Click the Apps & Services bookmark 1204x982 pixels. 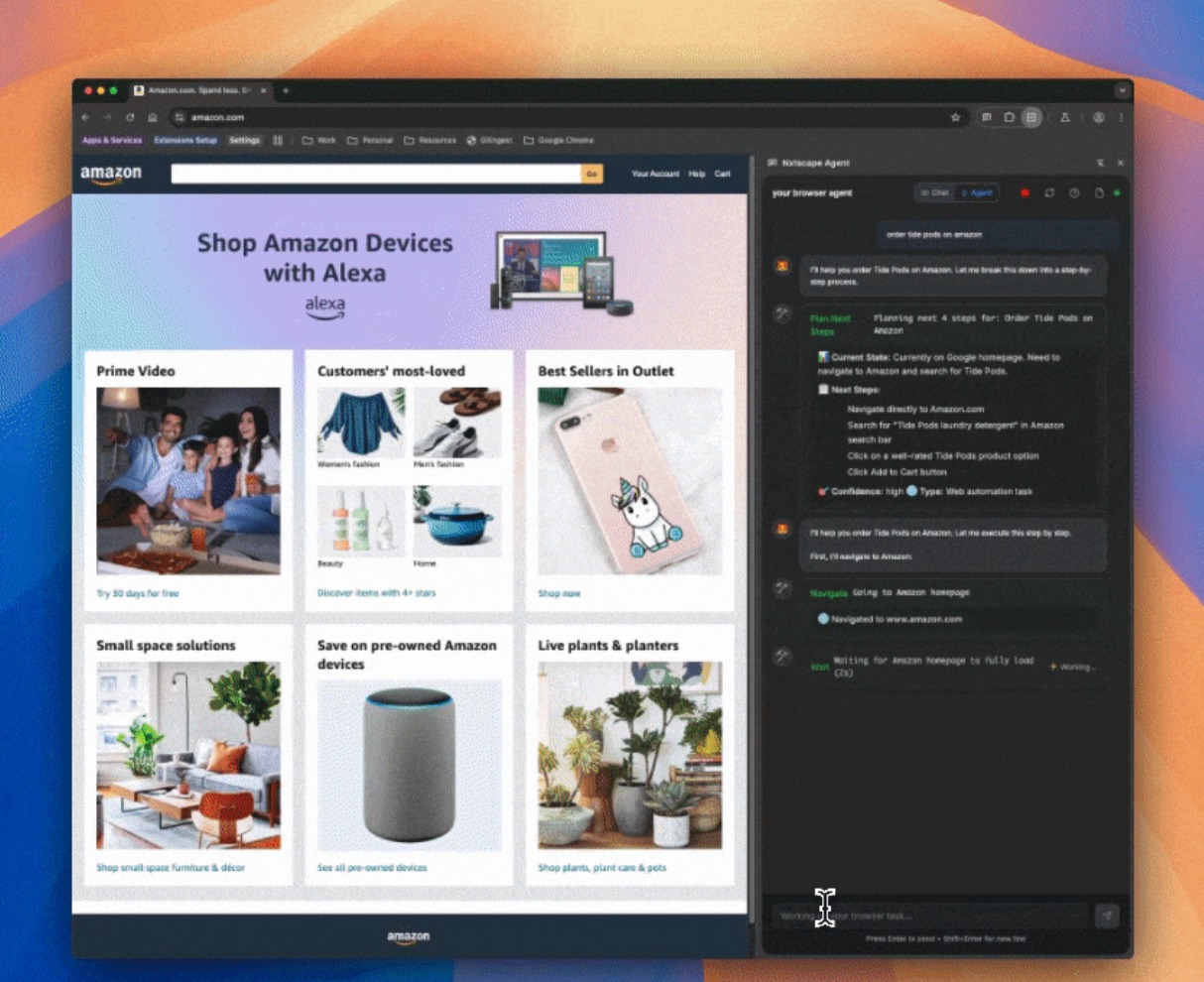tap(112, 140)
